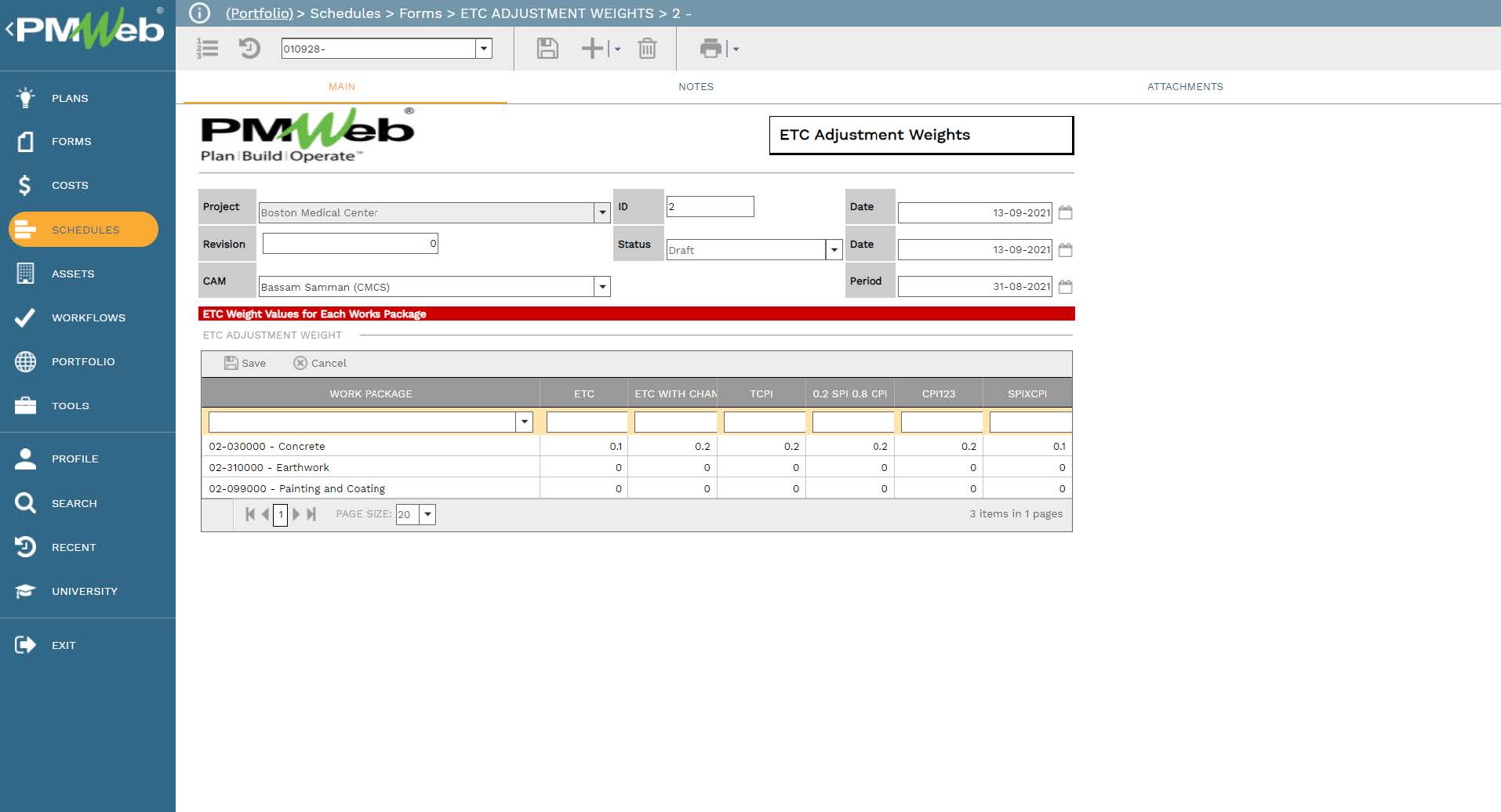Open the Project dropdown

(602, 212)
